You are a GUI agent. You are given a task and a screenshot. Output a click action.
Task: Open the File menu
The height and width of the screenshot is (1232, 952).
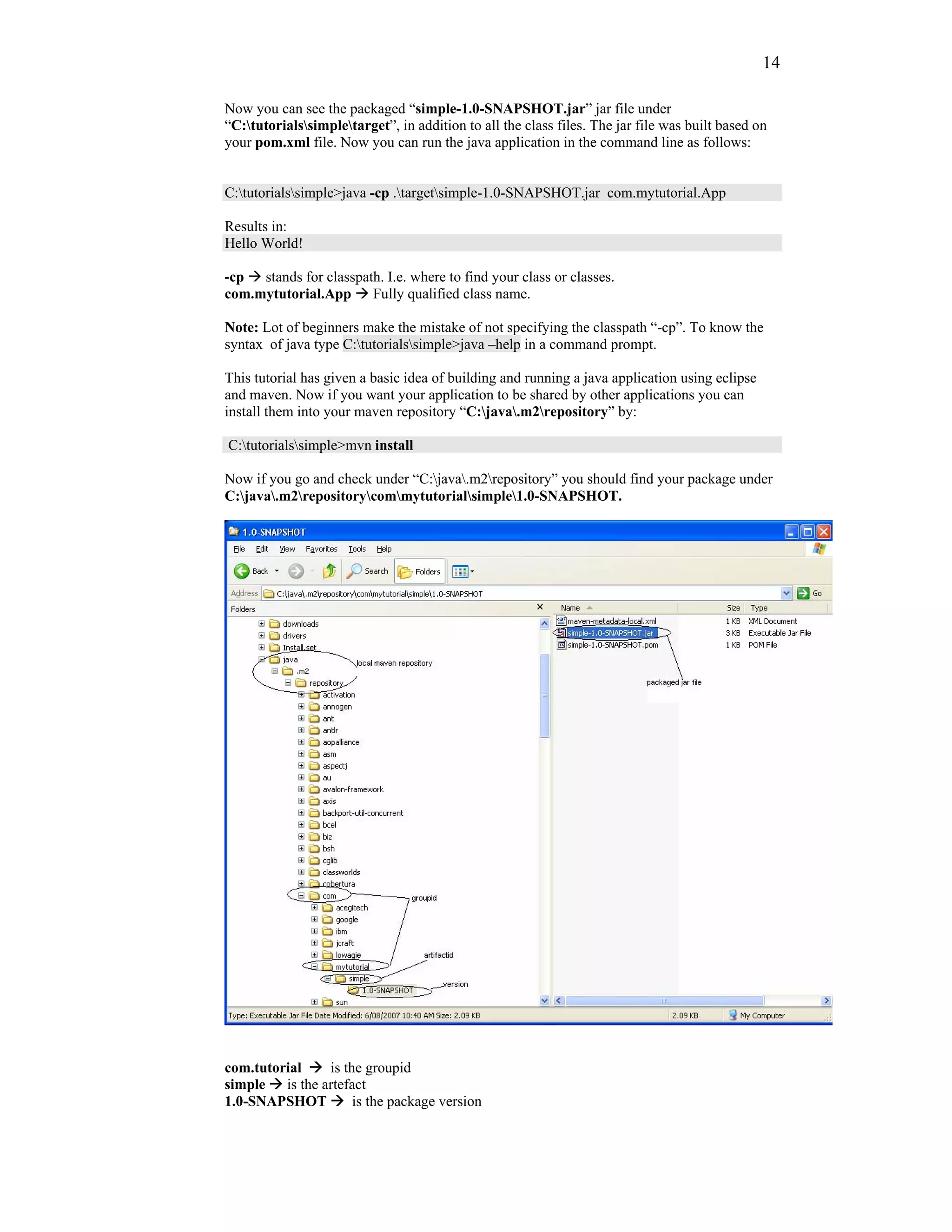(239, 549)
